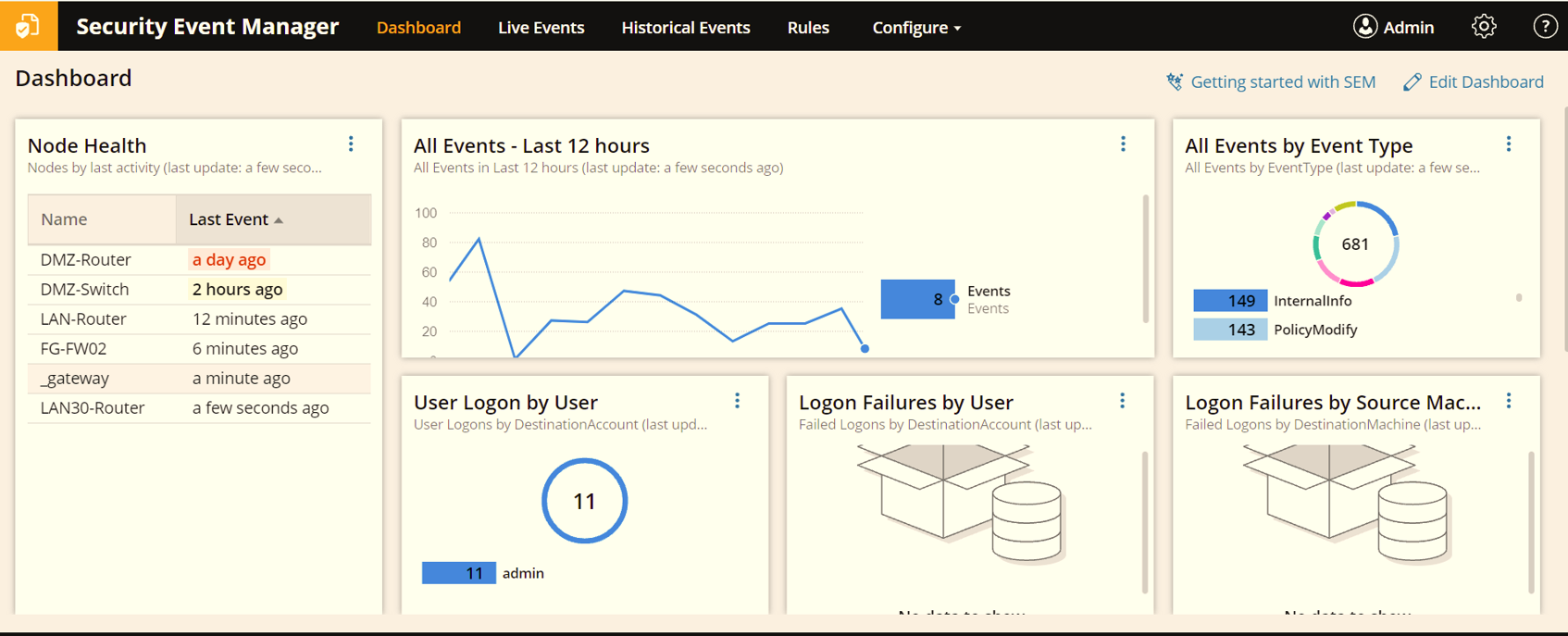Click the All Events widget vertical scrollbar
The image size is (1568, 636).
pyautogui.click(x=1146, y=258)
